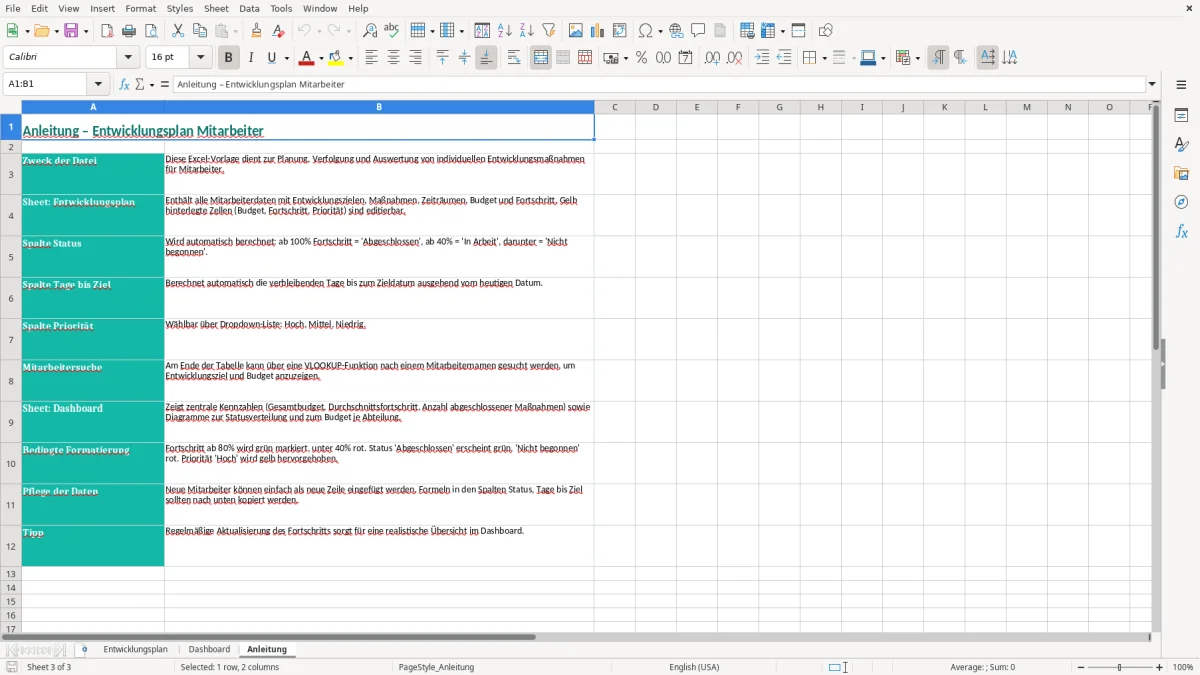Insert a hyperlink
Viewport: 1200px width, 675px height.
tap(677, 31)
